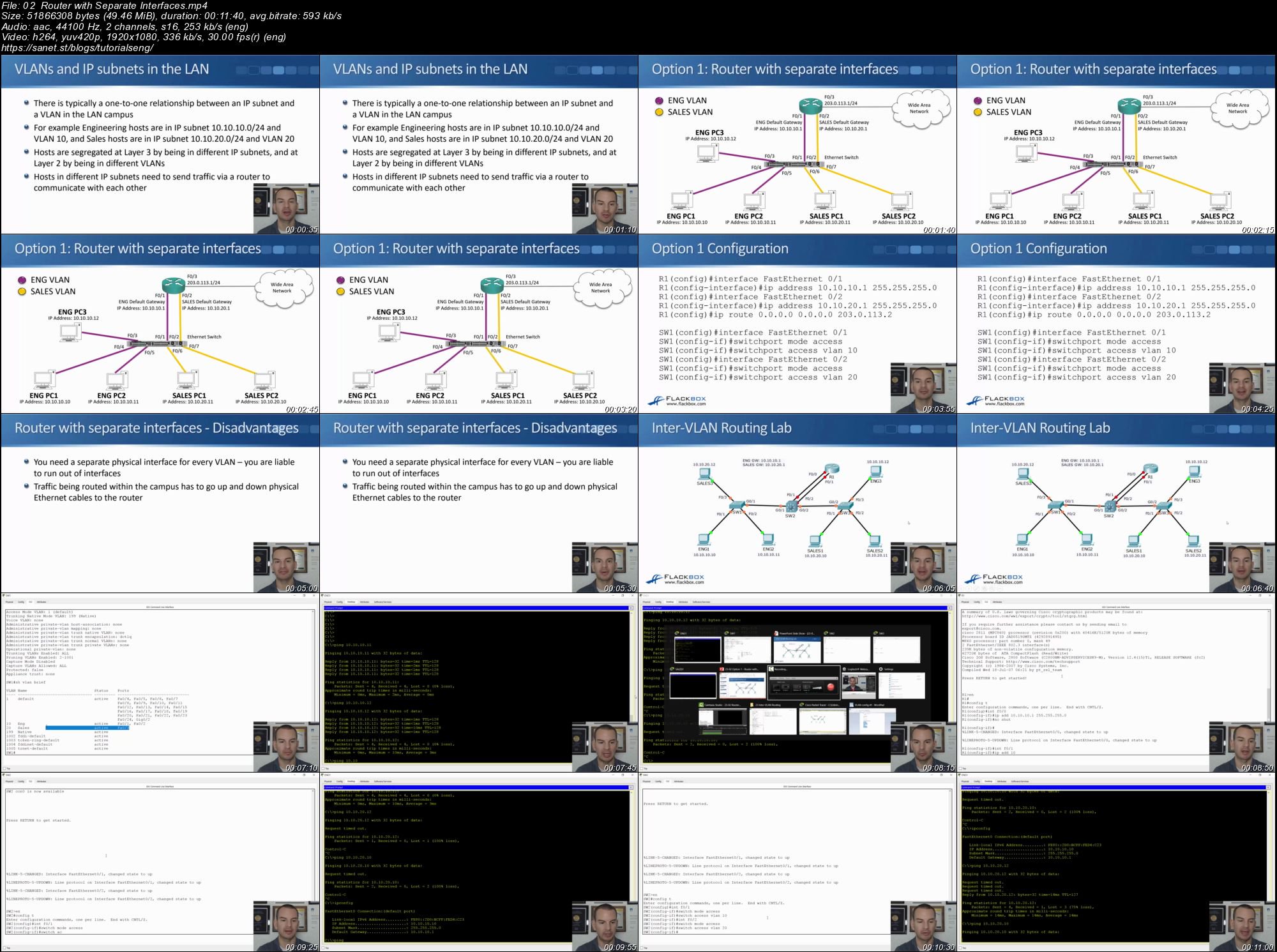1277x952 pixels.
Task: Open the SW2 console frame at 00:09:25
Action: [160, 862]
